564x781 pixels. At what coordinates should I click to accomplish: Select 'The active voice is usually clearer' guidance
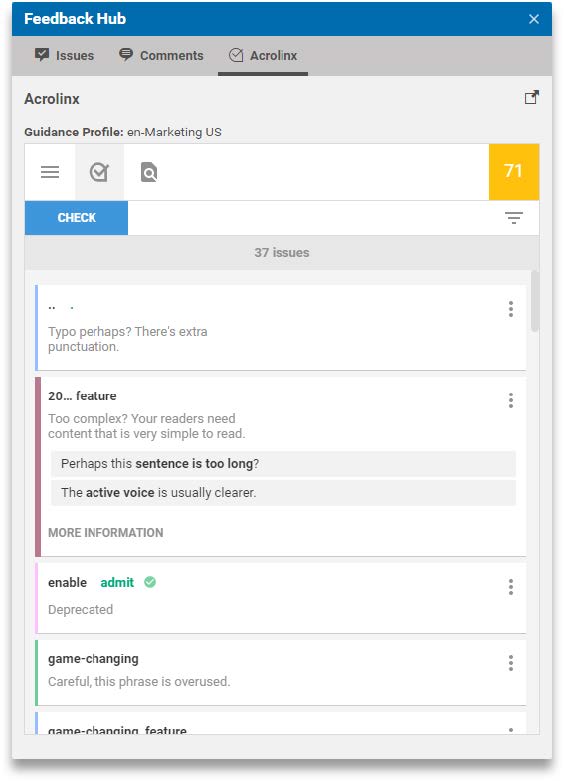tap(283, 493)
